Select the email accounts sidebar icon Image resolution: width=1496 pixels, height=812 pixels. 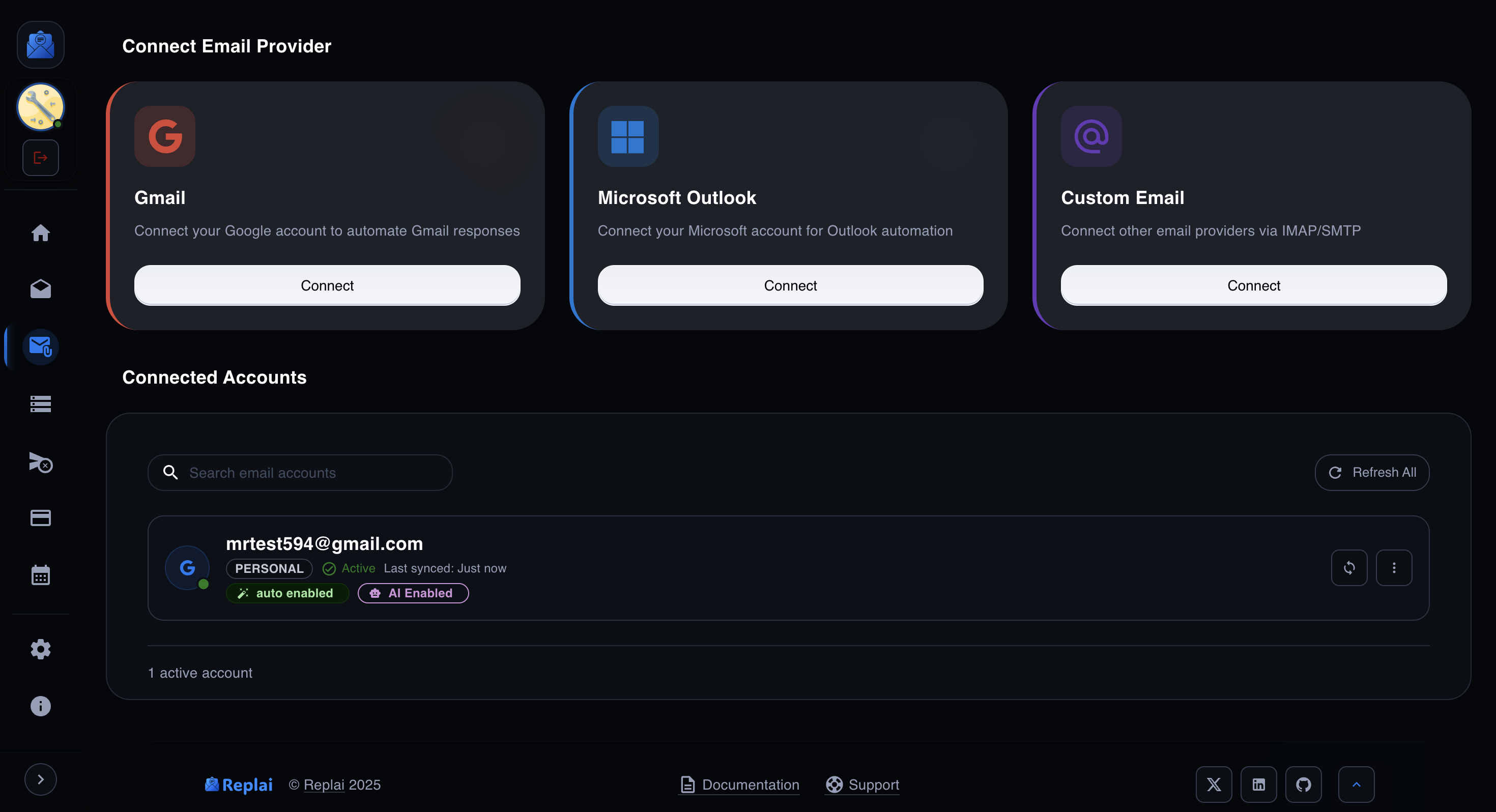click(40, 347)
